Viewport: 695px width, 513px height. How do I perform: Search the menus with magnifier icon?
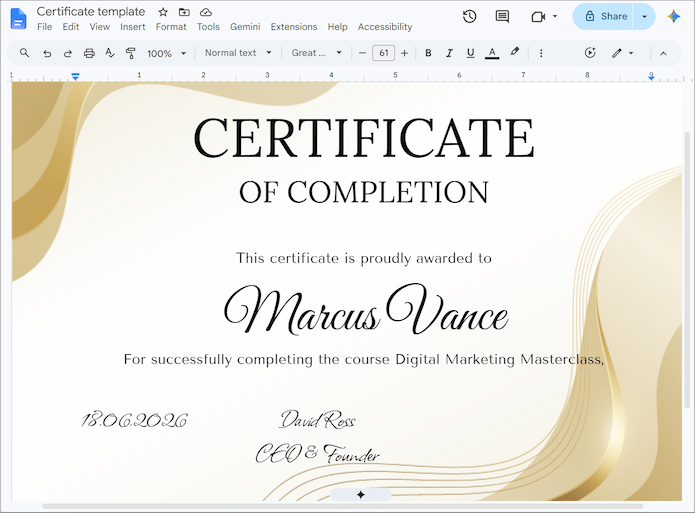(x=24, y=53)
